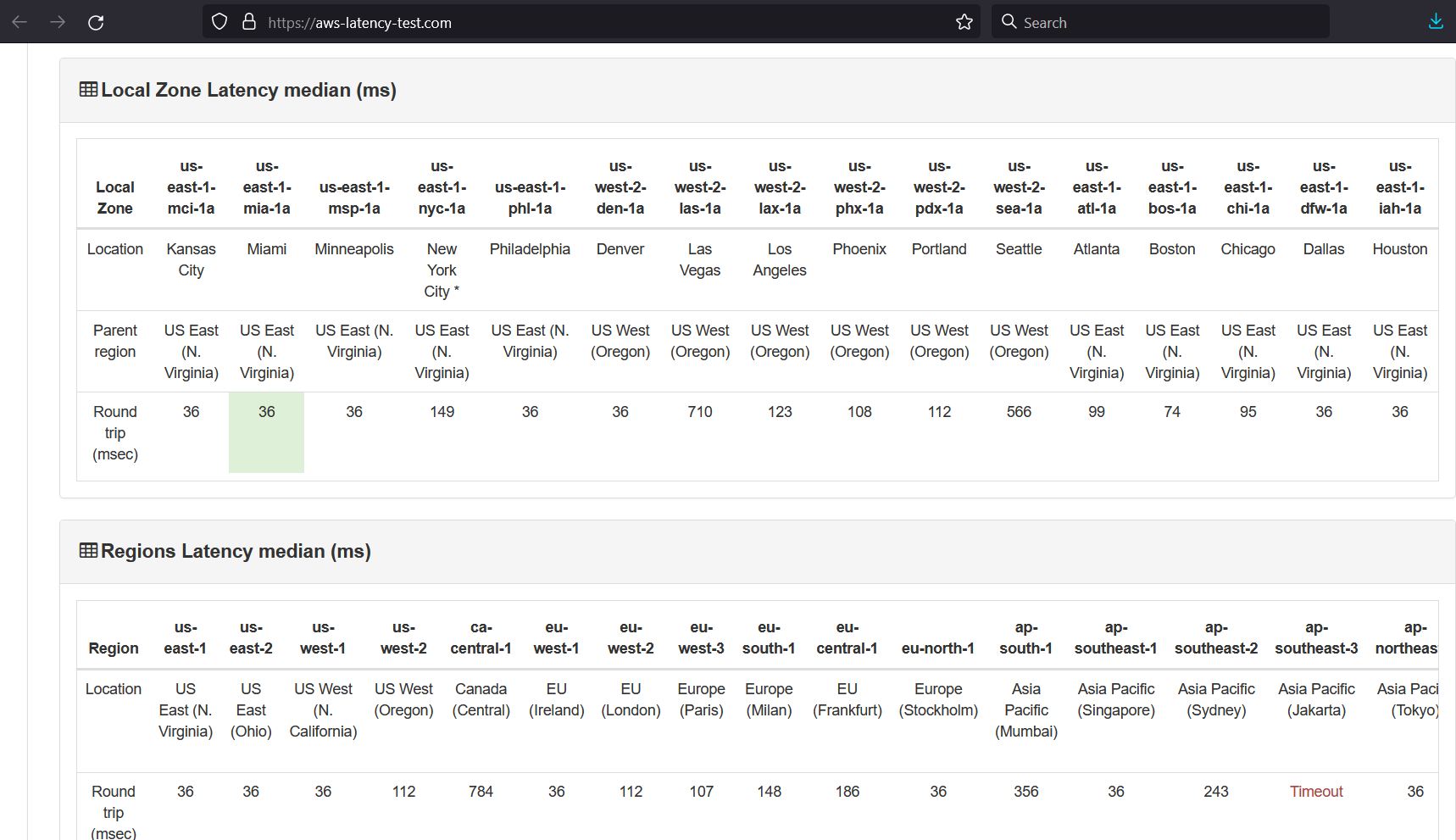Click the red Timeout value for Jakarta
This screenshot has width=1456, height=840.
click(1316, 792)
